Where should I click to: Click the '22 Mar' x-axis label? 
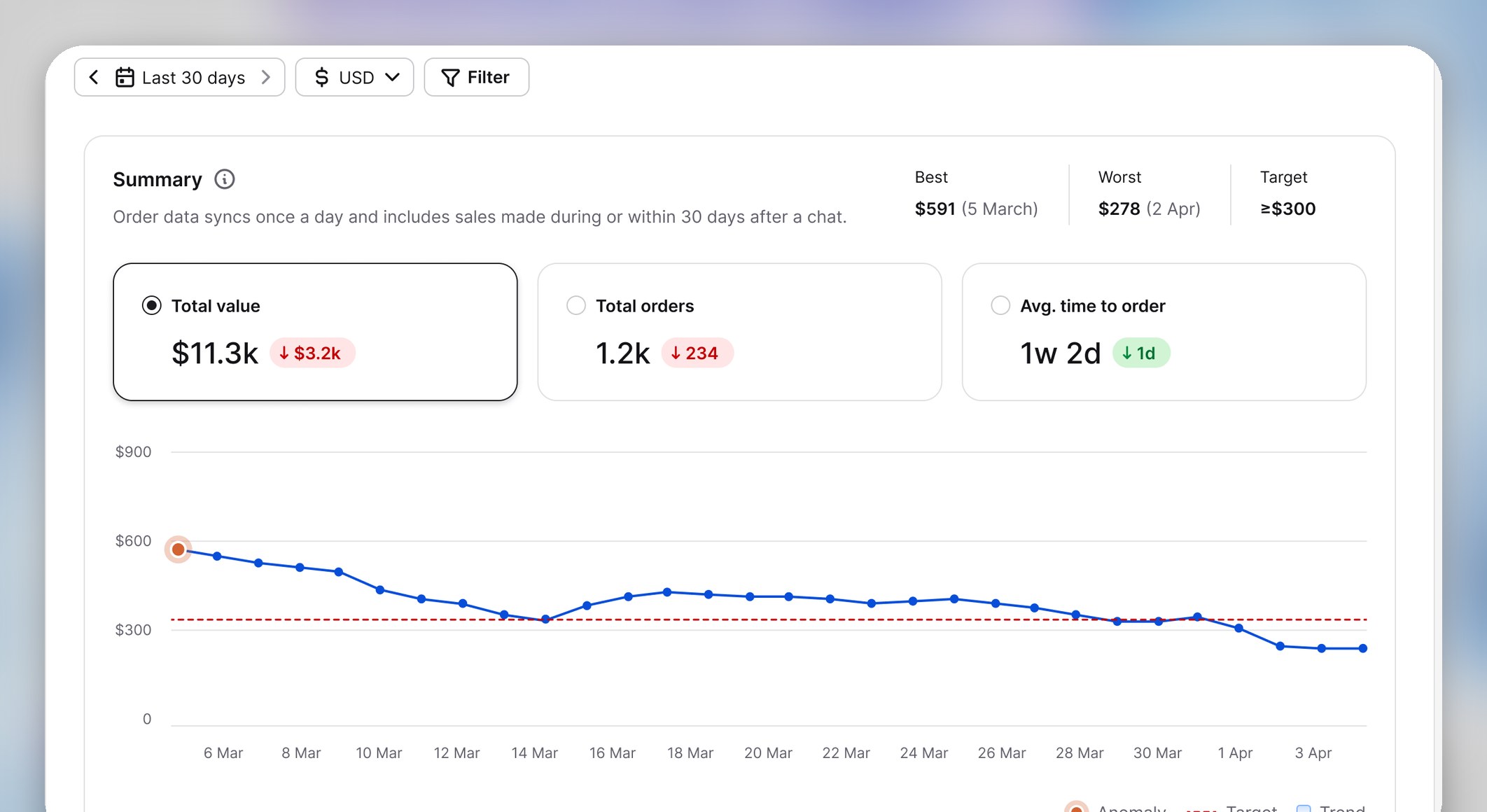[x=846, y=752]
